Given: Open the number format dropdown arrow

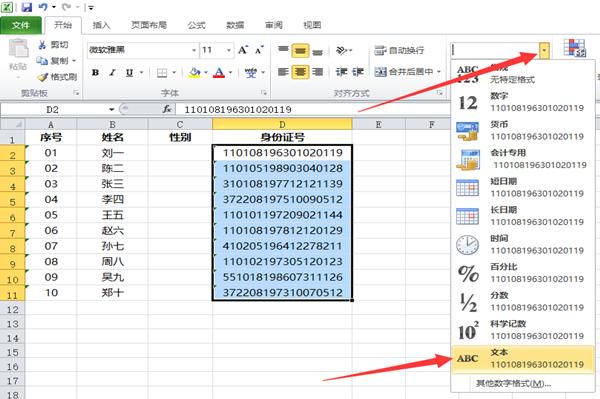Looking at the screenshot, I should coord(544,50).
